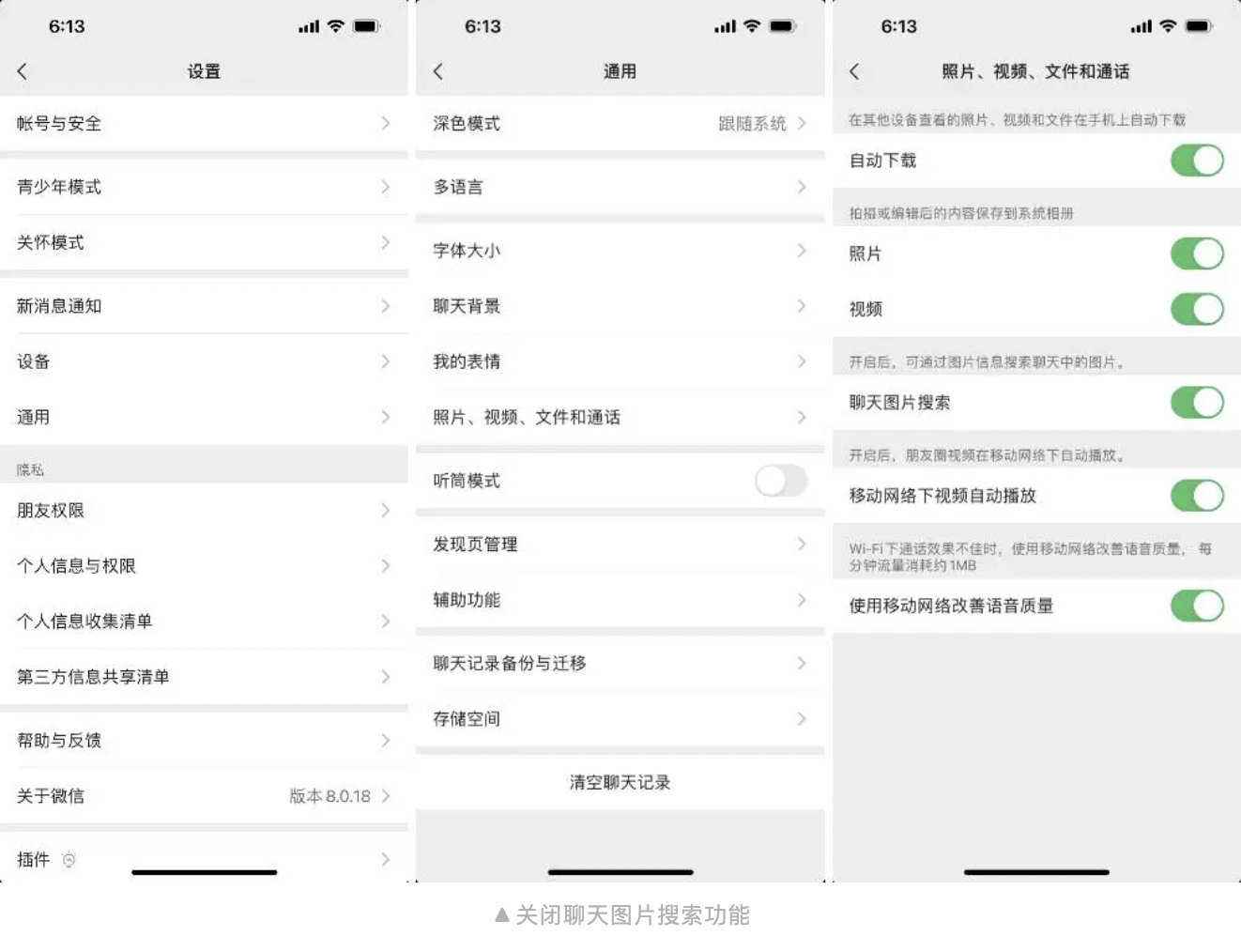Viewport: 1241px width, 952px height.
Task: Tap 设置 page title
Action: click(x=204, y=71)
